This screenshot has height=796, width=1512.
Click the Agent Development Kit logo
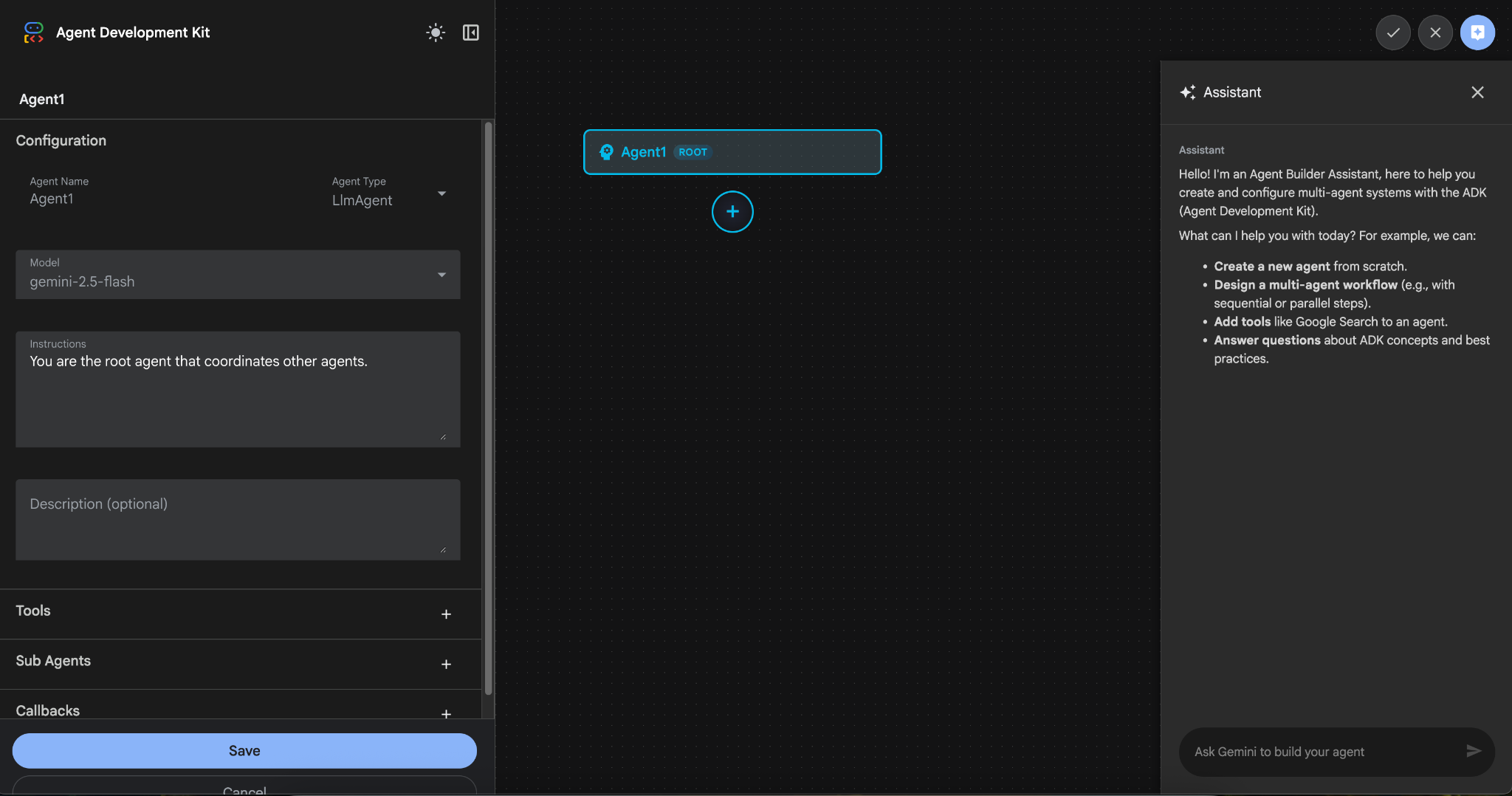[34, 32]
